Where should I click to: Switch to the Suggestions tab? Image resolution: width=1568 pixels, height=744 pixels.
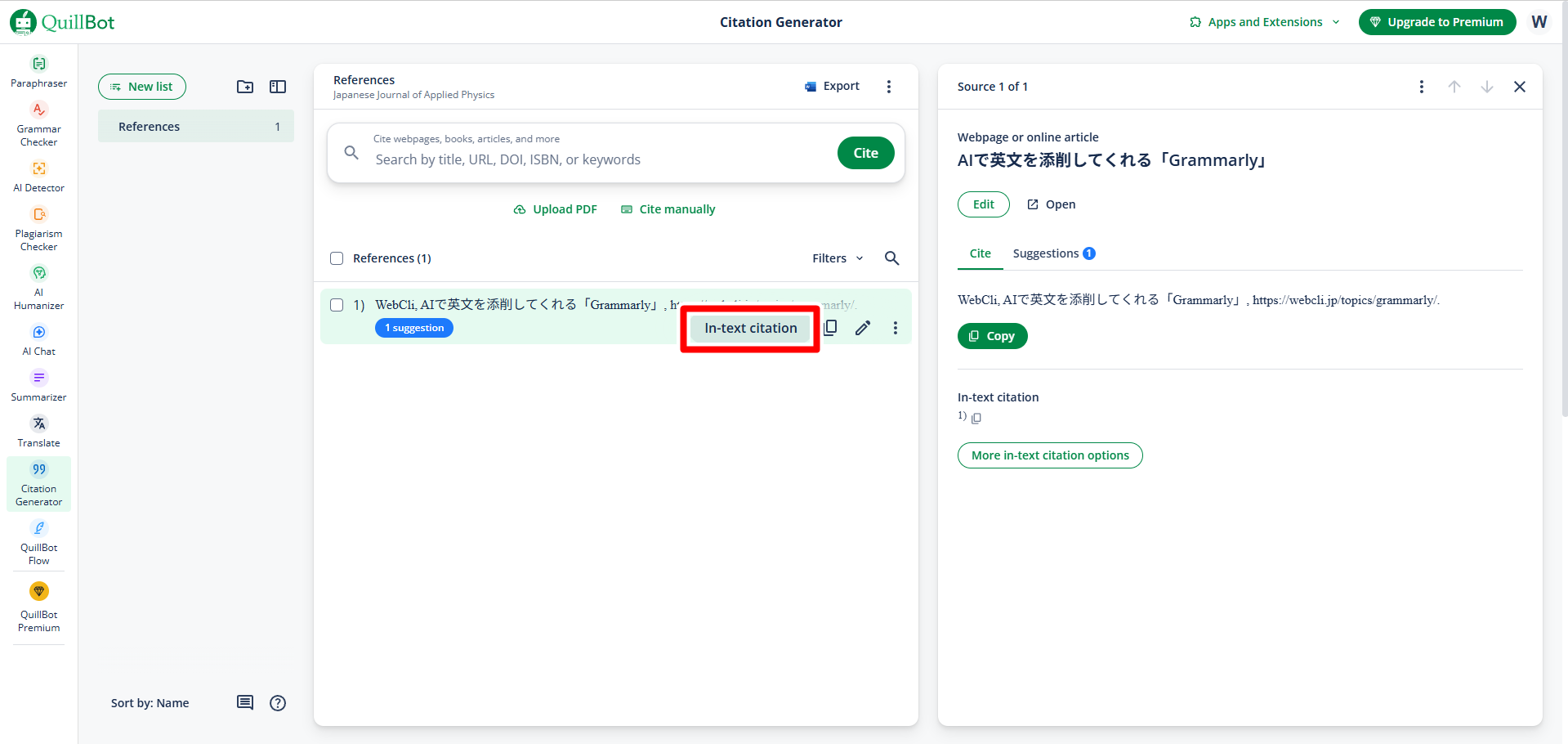(x=1054, y=253)
